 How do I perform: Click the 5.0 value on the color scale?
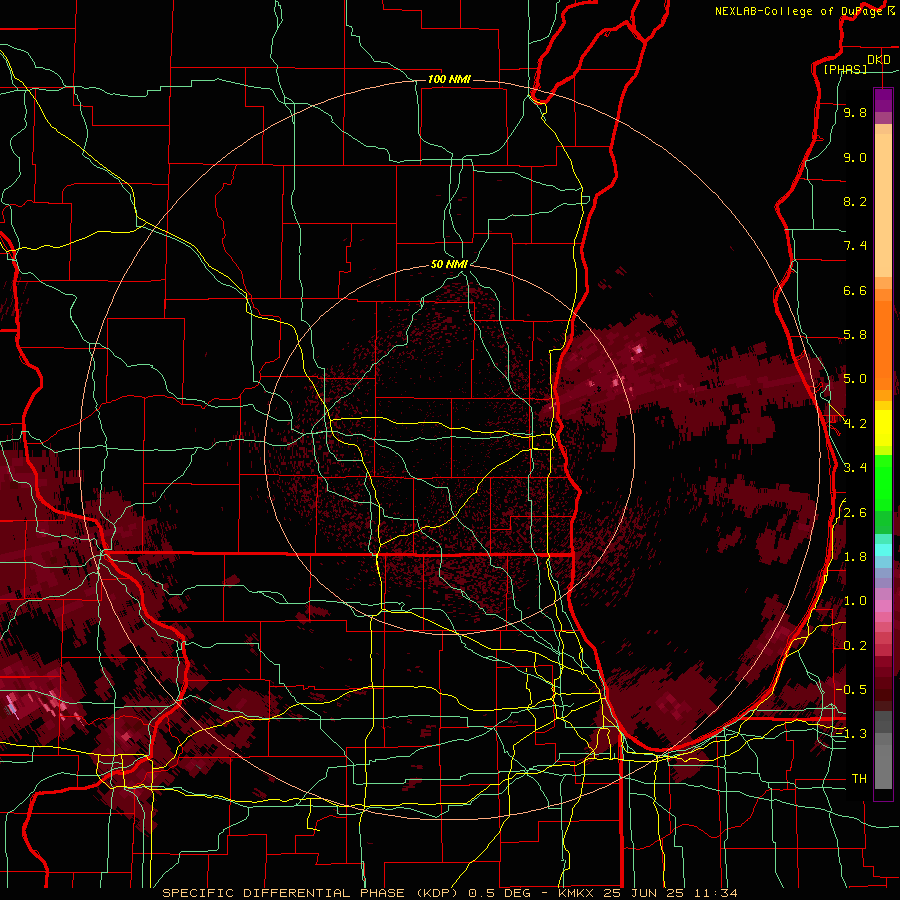click(x=855, y=379)
